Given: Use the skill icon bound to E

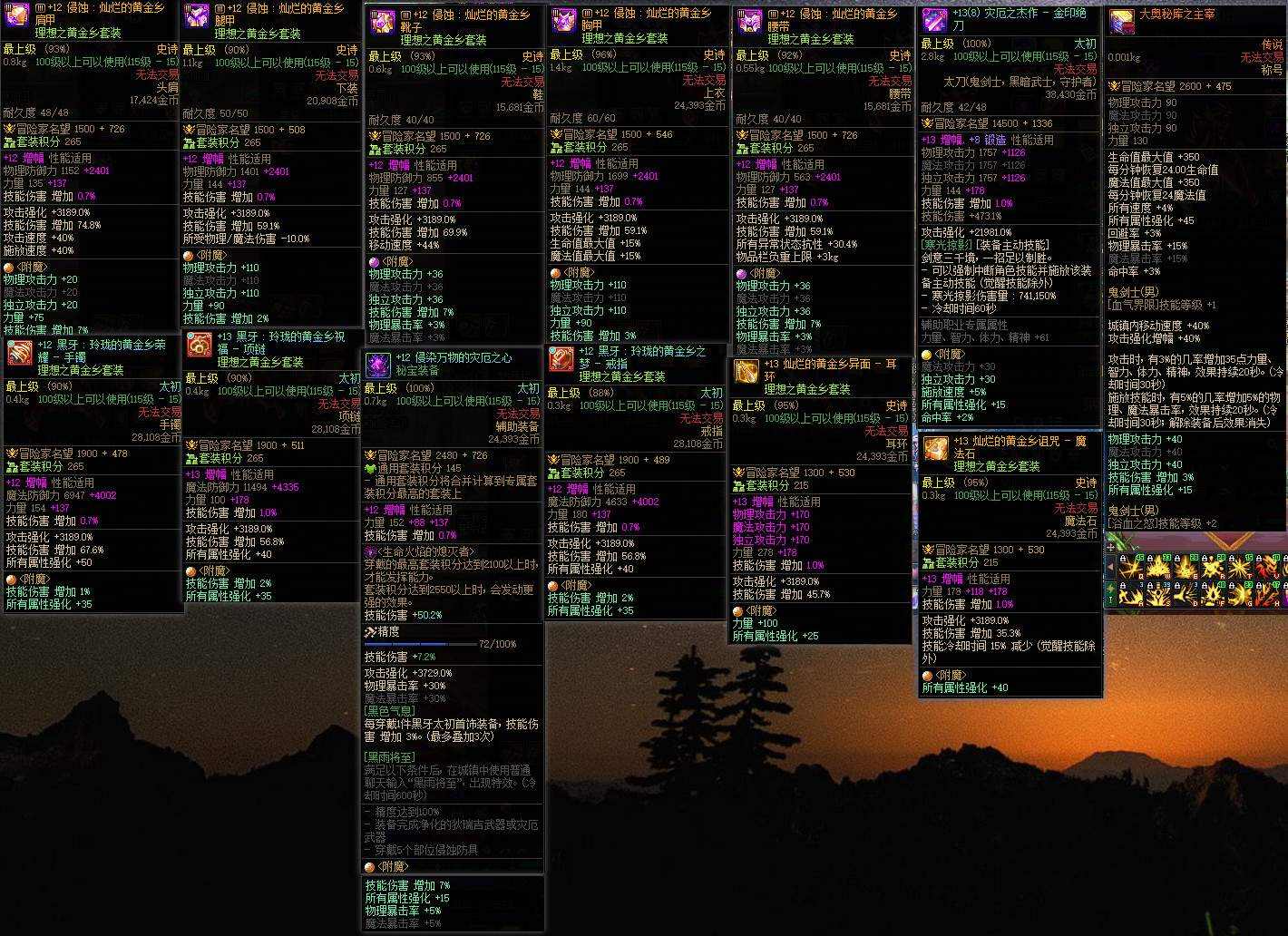Looking at the screenshot, I should tap(1186, 569).
